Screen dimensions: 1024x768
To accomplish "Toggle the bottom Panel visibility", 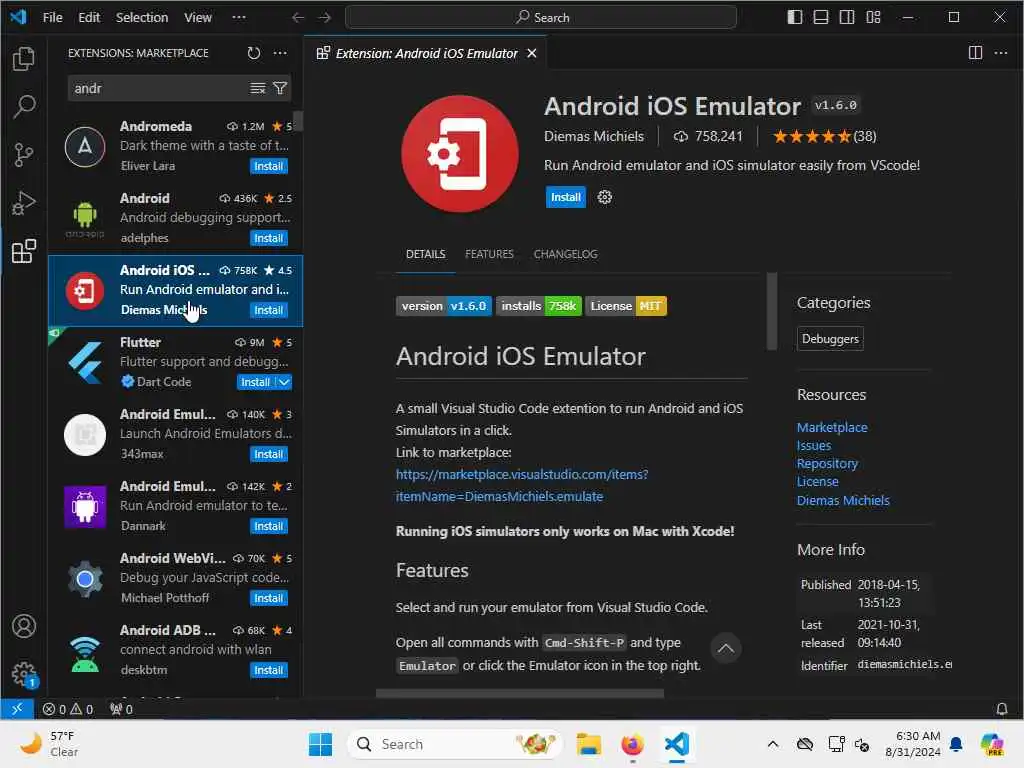I will (821, 17).
